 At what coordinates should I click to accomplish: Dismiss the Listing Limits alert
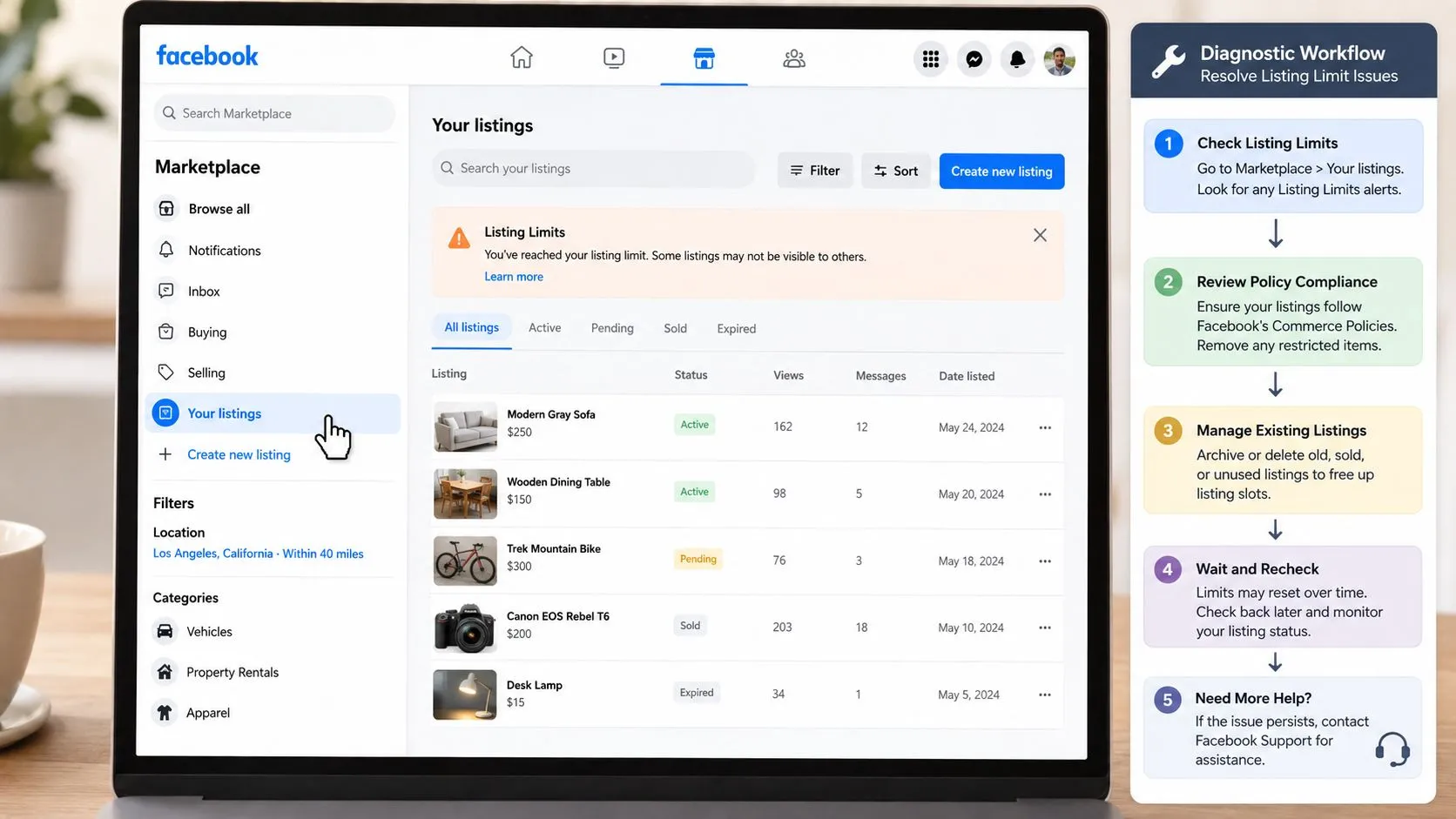(x=1040, y=235)
